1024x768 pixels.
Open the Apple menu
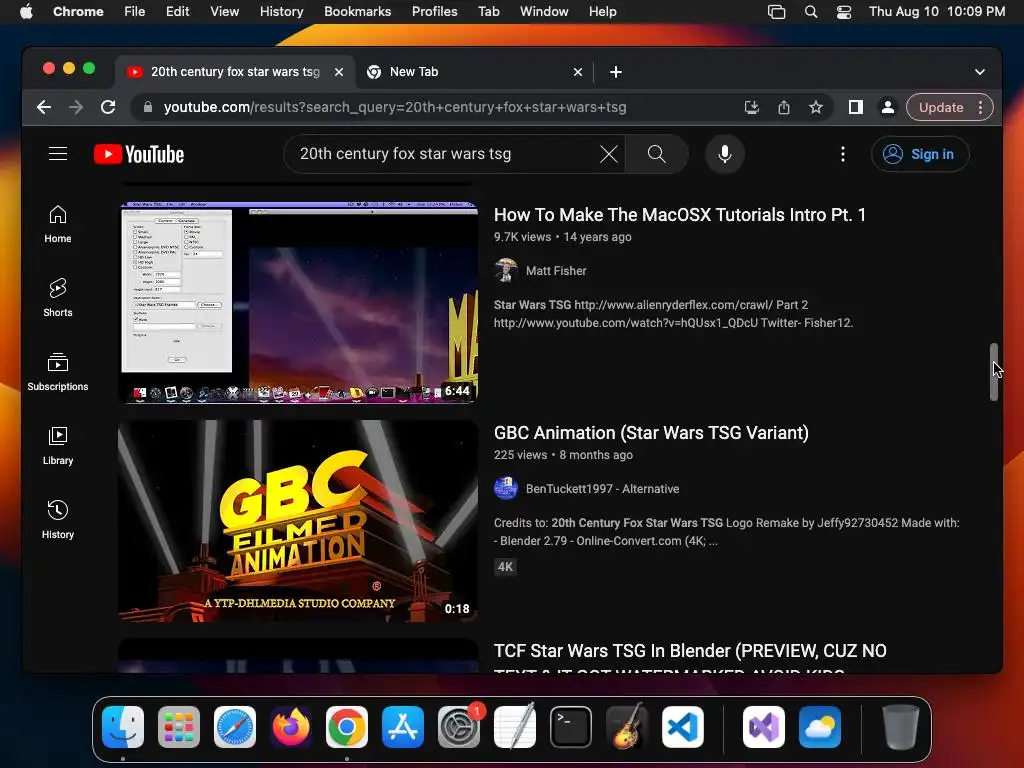26,11
